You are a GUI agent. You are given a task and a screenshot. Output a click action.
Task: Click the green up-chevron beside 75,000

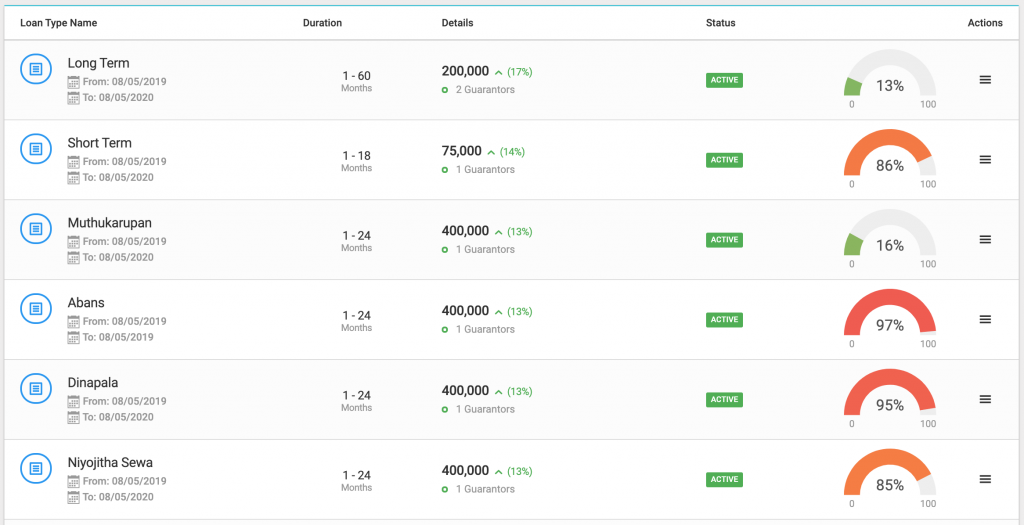coord(490,152)
